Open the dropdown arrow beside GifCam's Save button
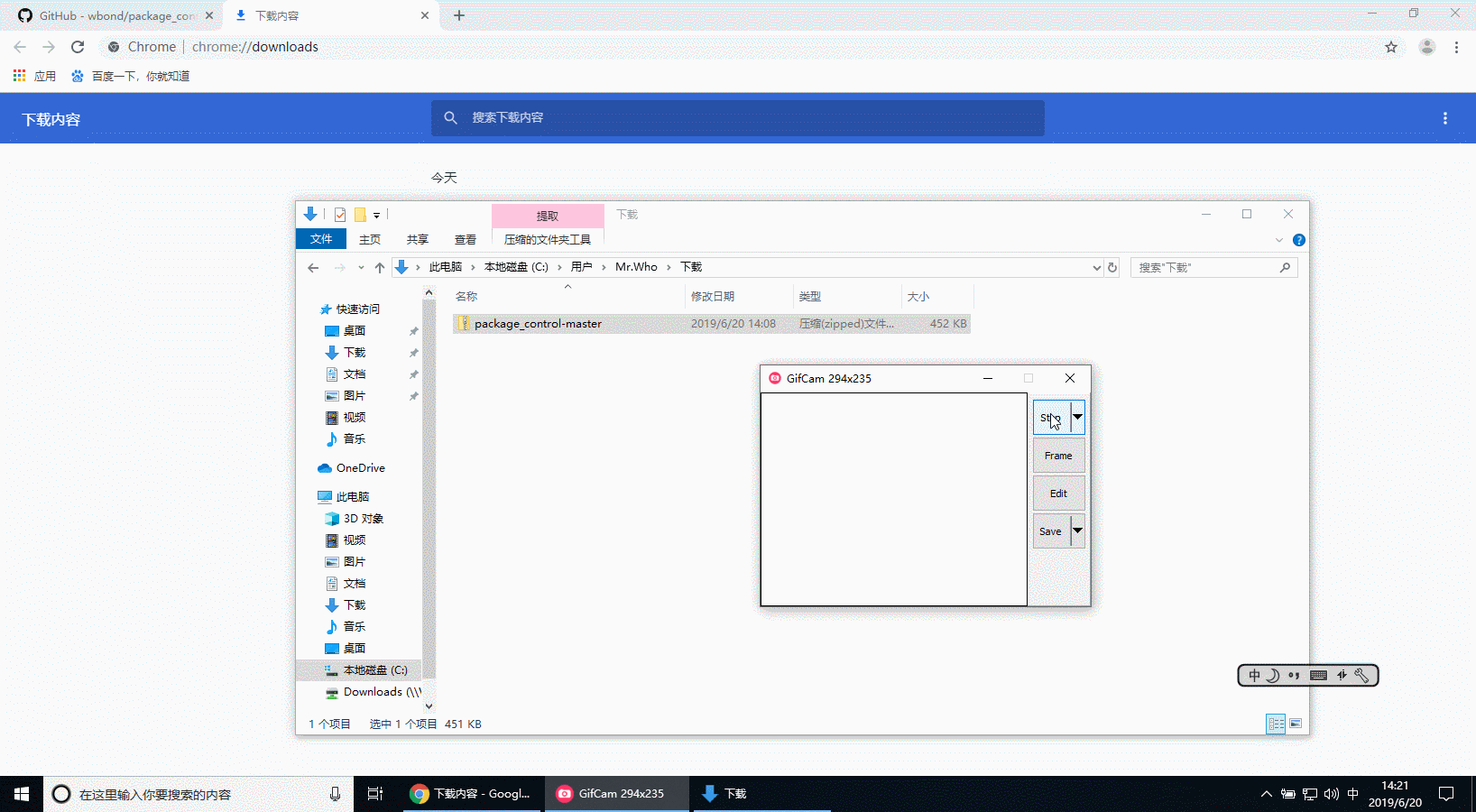 point(1077,531)
